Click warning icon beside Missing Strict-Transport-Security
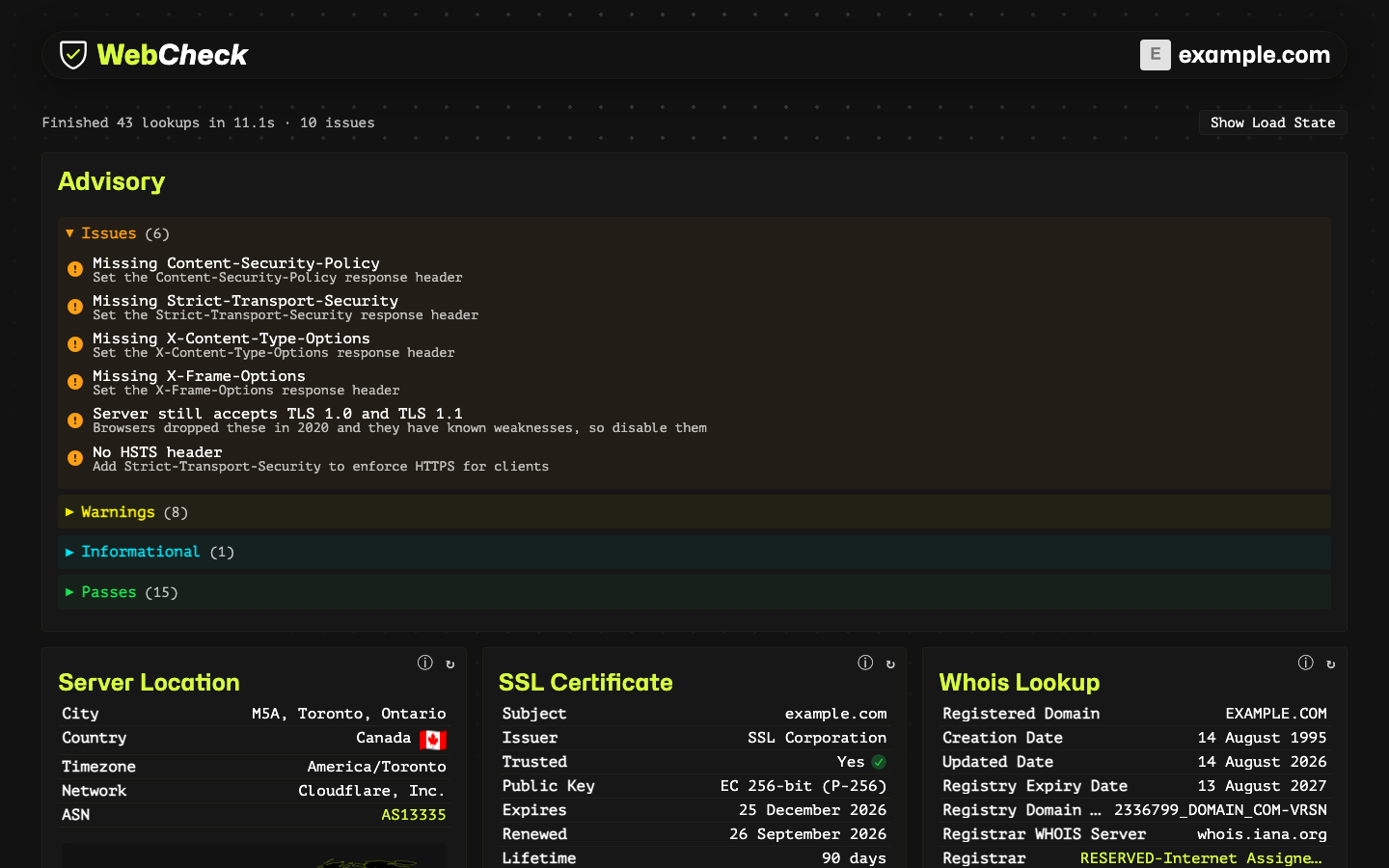 click(75, 307)
